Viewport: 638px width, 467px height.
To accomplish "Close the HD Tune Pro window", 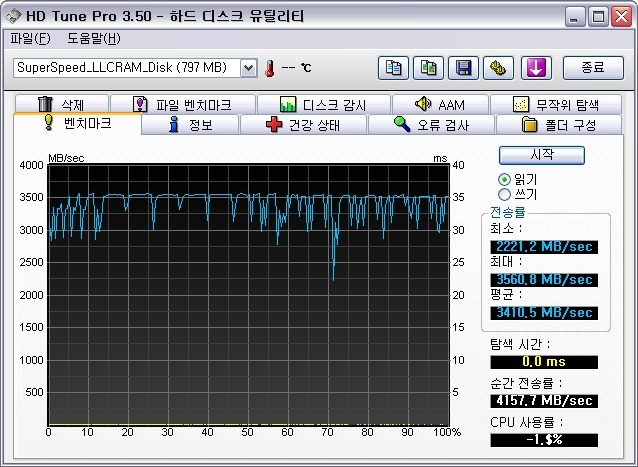I will coord(622,17).
